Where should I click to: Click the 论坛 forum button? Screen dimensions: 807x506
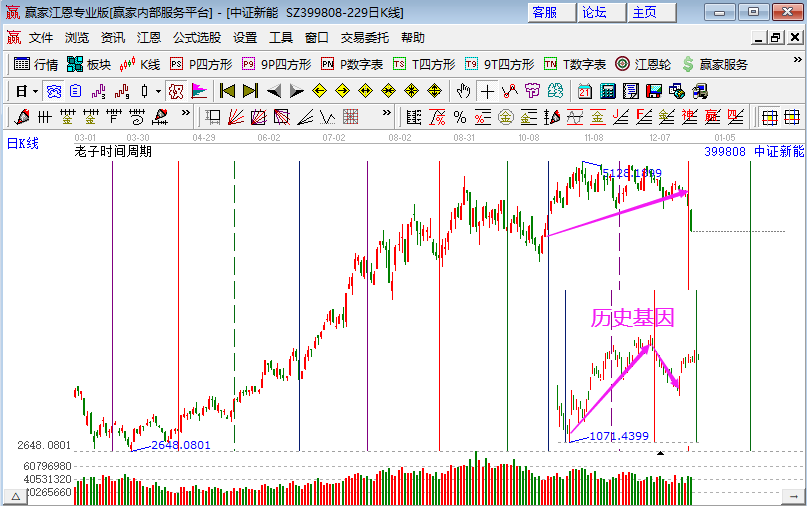(x=602, y=12)
